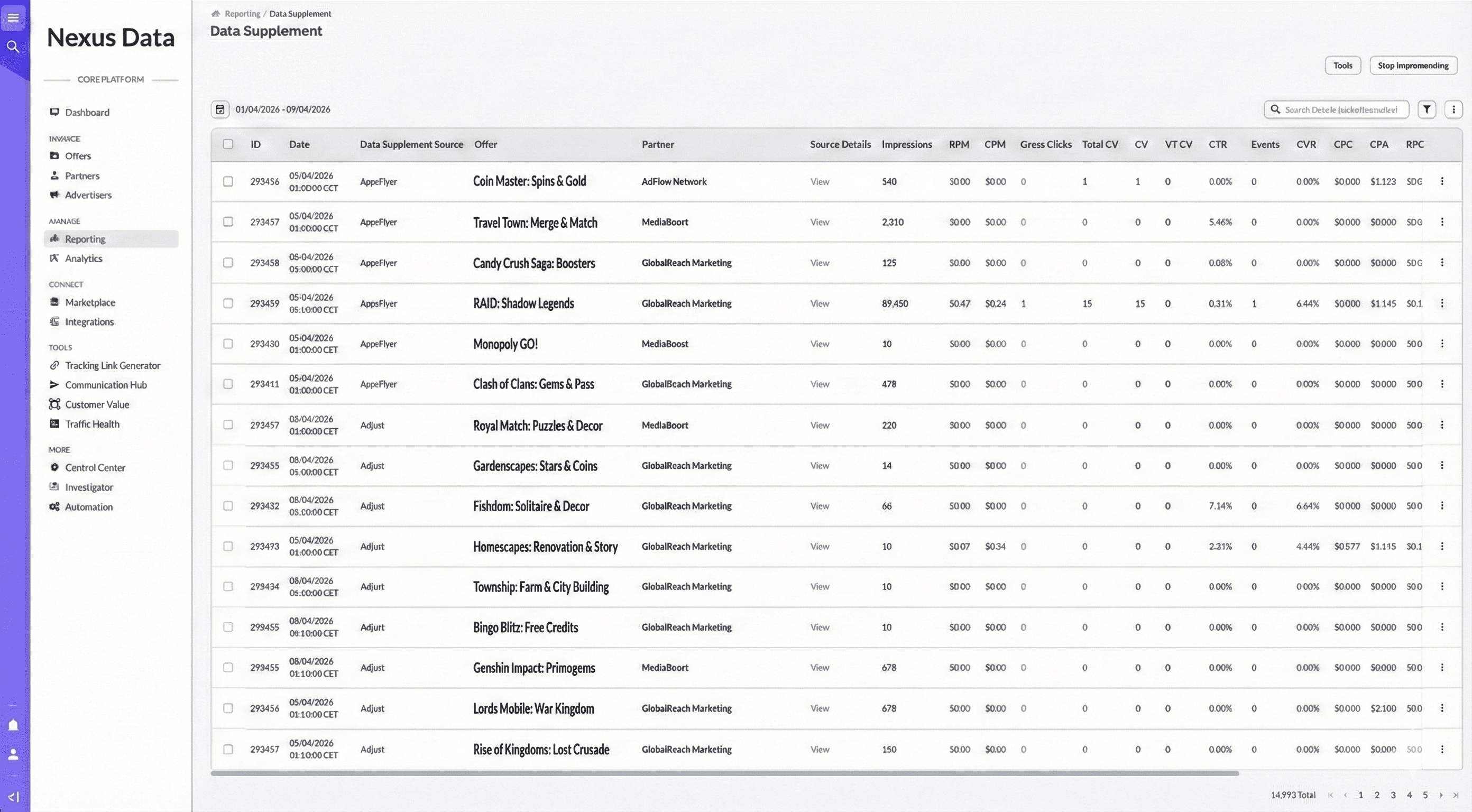Select the Analytics sidebar icon

coord(54,259)
